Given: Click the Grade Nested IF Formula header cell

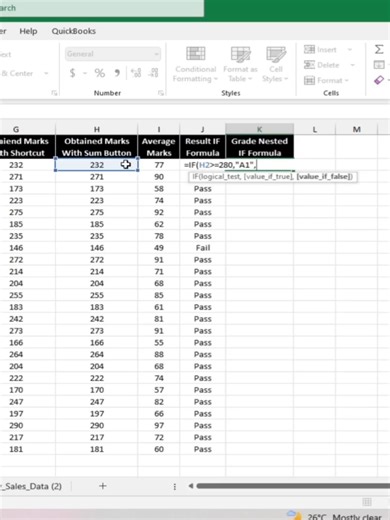Looking at the screenshot, I should click(x=259, y=147).
